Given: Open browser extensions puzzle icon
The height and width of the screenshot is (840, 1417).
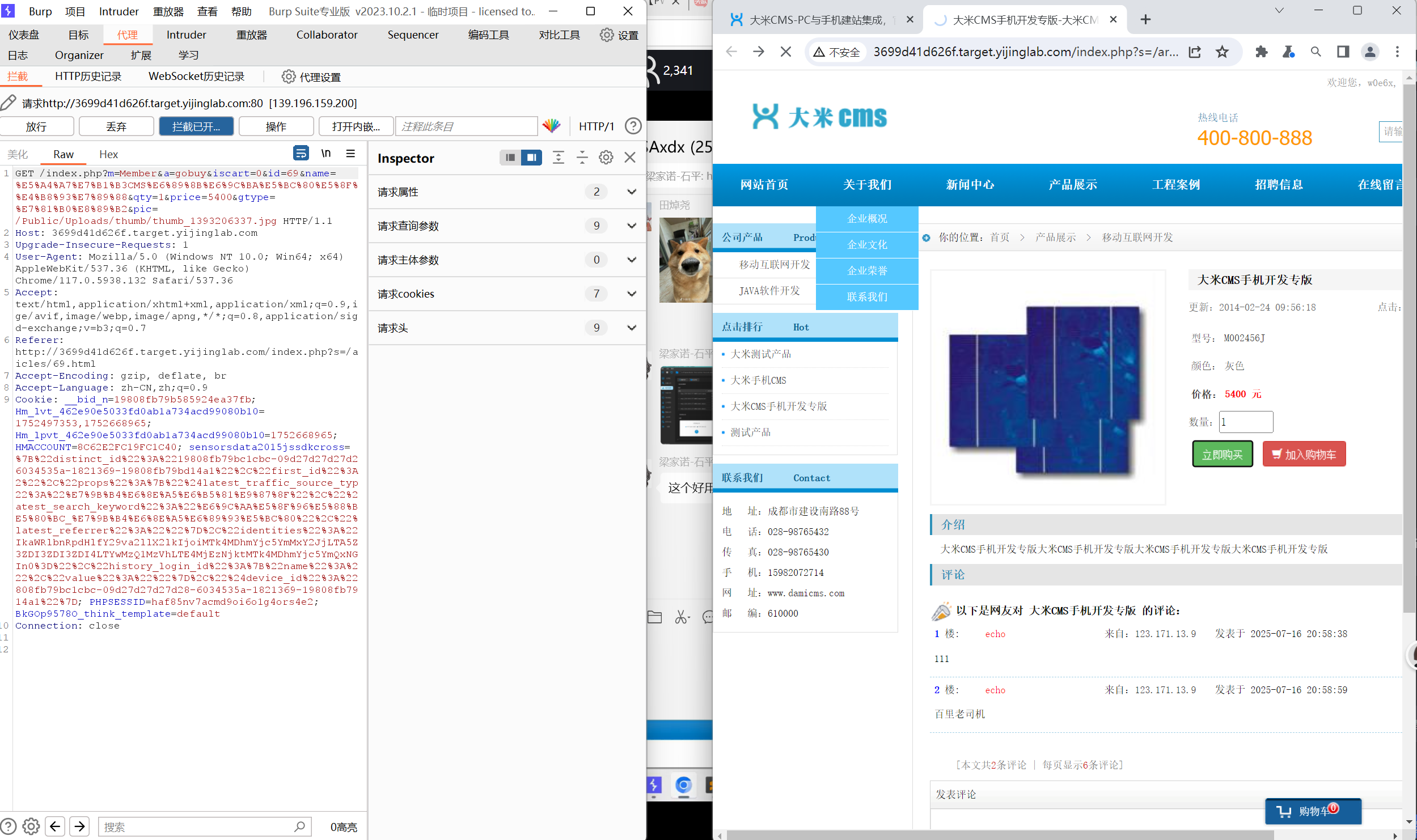Looking at the screenshot, I should coord(1261,52).
